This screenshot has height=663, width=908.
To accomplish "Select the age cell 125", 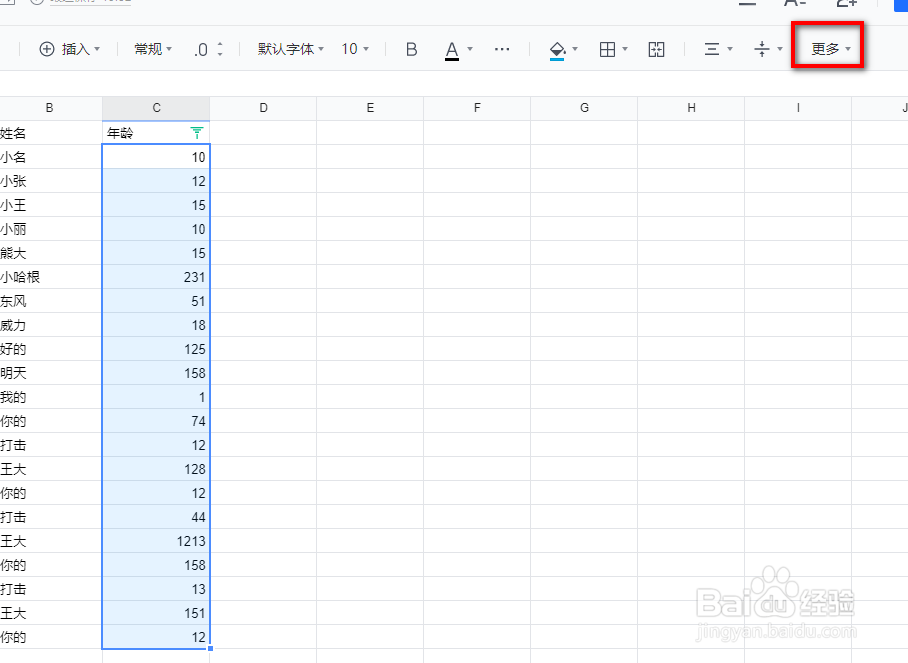I will [156, 349].
